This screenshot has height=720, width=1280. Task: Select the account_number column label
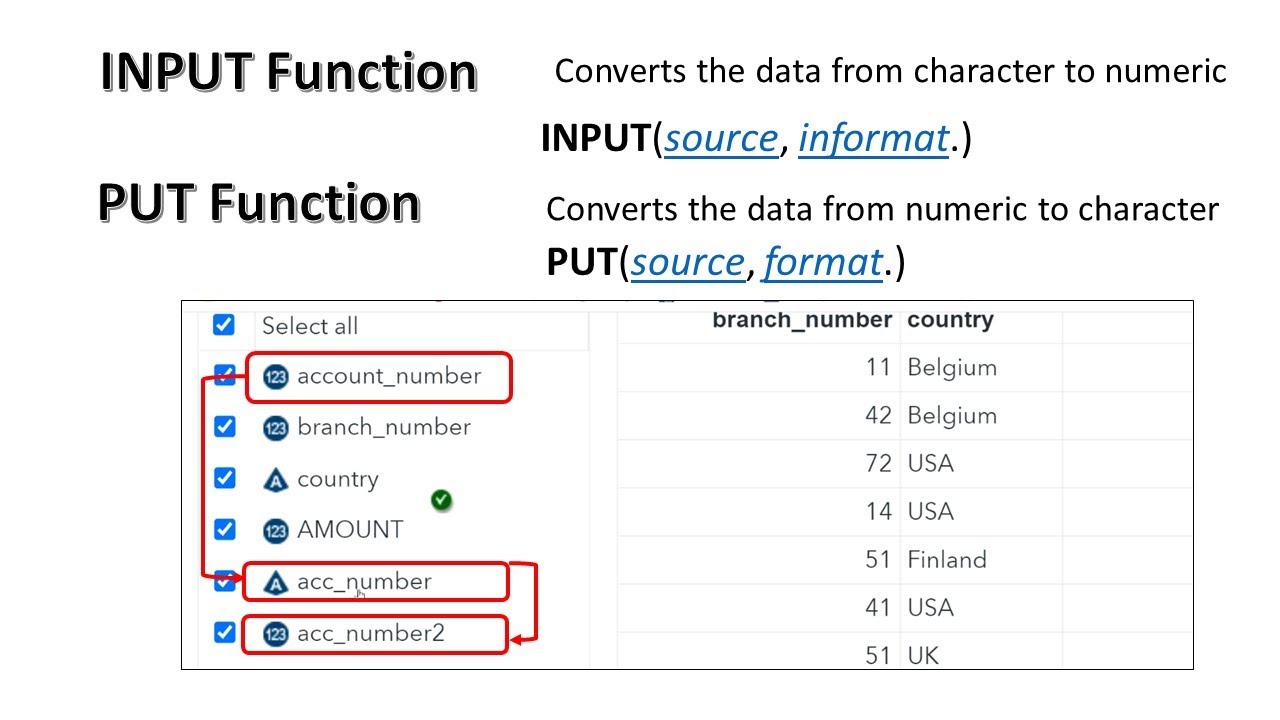(389, 376)
